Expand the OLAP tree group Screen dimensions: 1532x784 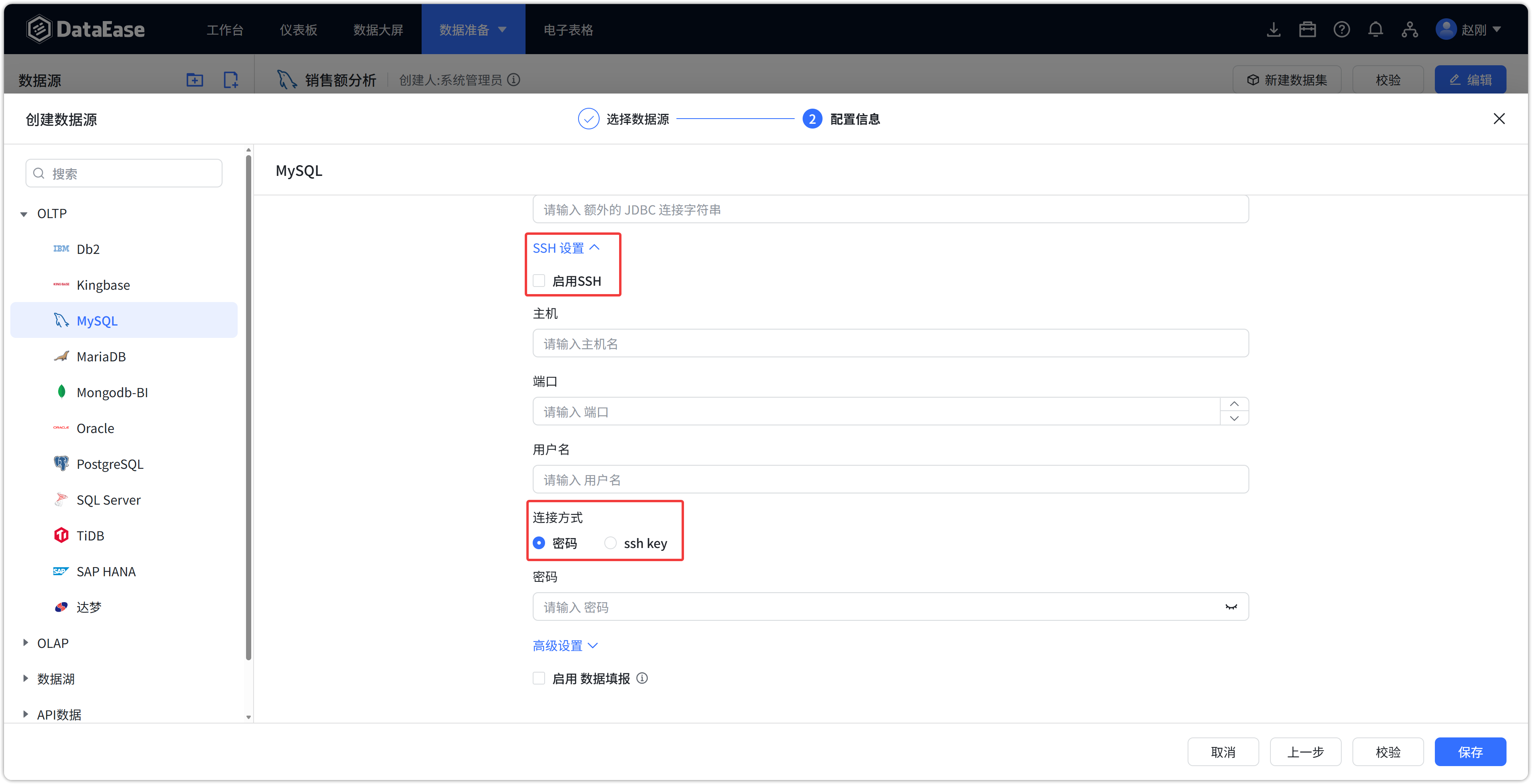(x=25, y=643)
